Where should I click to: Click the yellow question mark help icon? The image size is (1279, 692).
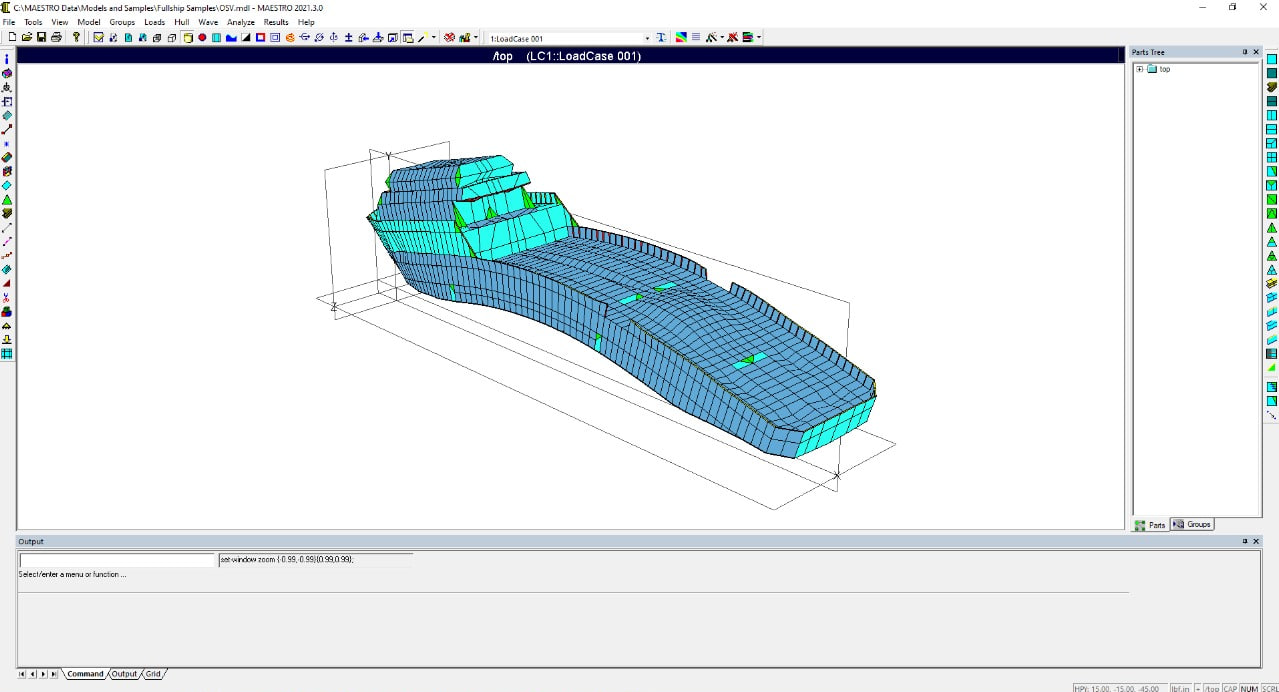[x=77, y=38]
